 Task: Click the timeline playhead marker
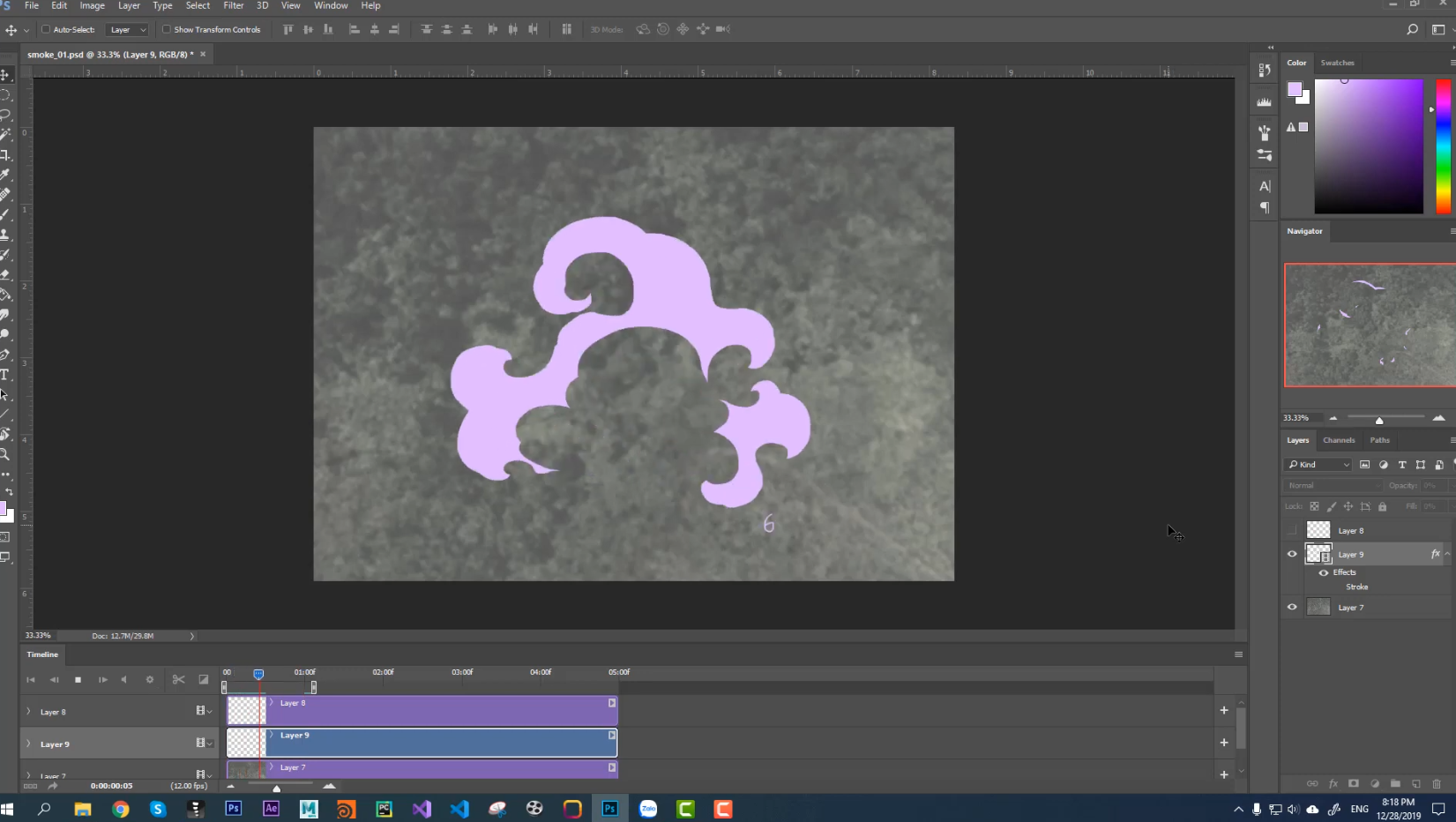[x=258, y=674]
